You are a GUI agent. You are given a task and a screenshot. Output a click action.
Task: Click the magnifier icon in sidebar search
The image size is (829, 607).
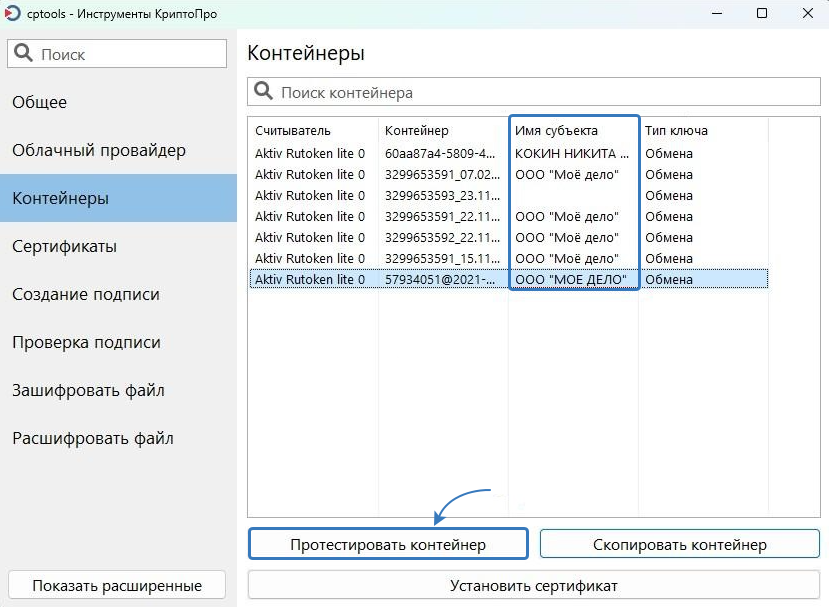tap(24, 54)
